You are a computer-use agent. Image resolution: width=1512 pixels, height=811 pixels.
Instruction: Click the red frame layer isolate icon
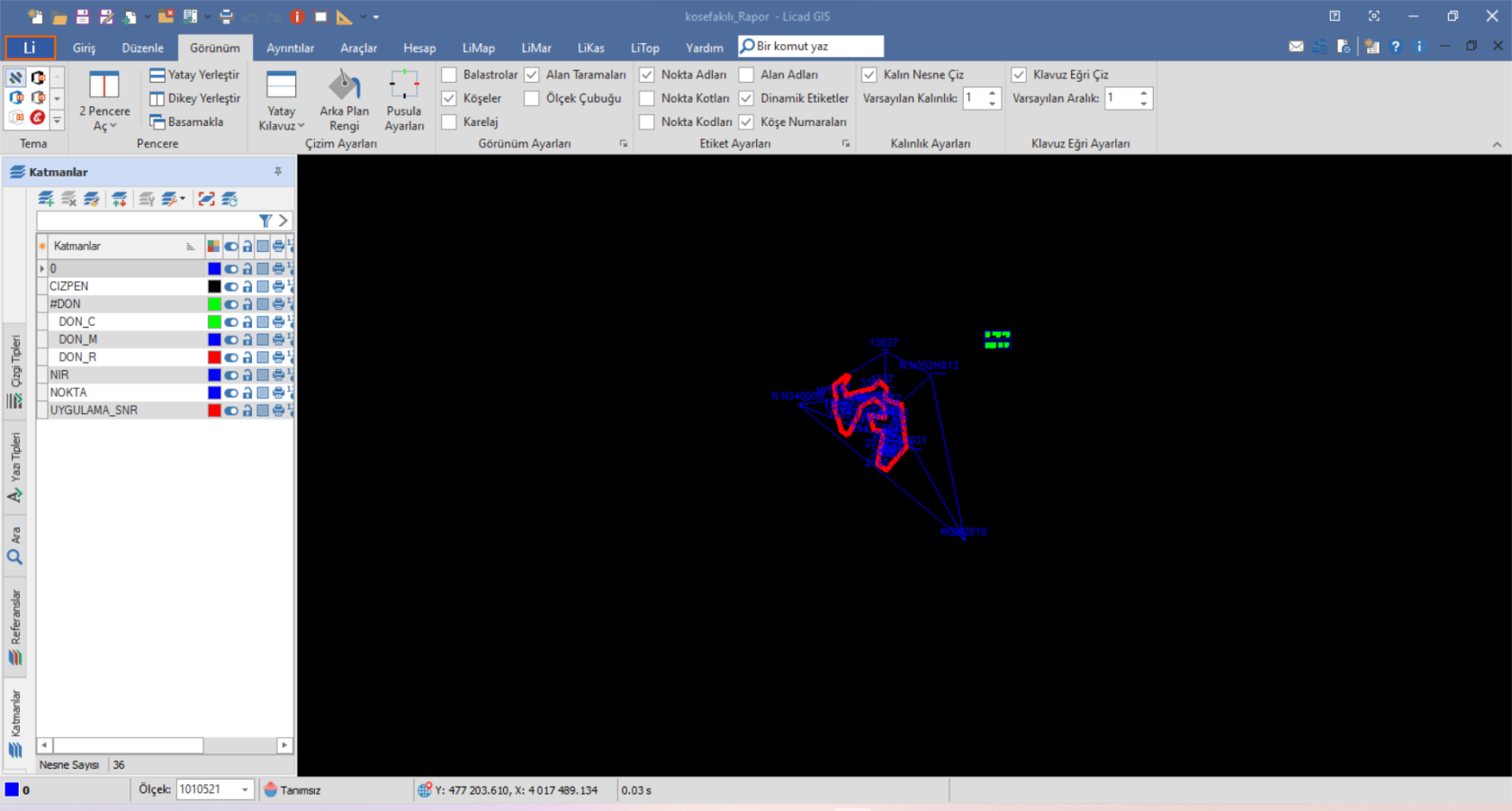click(206, 199)
